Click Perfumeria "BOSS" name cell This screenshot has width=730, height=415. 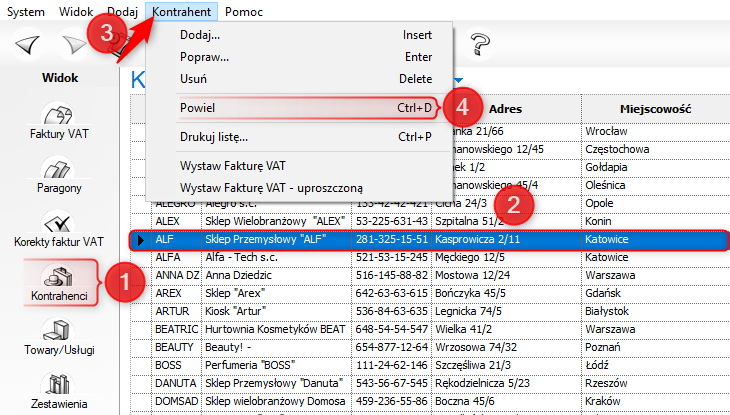[276, 365]
